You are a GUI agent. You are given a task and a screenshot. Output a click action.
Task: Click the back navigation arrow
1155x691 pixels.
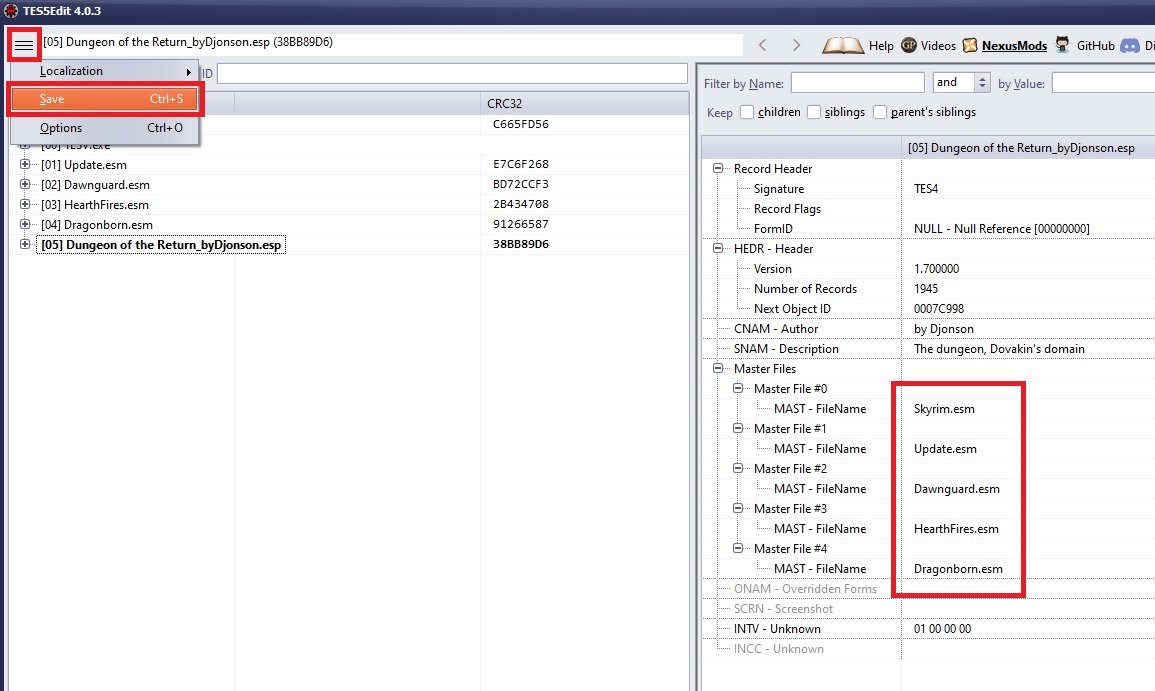point(763,45)
